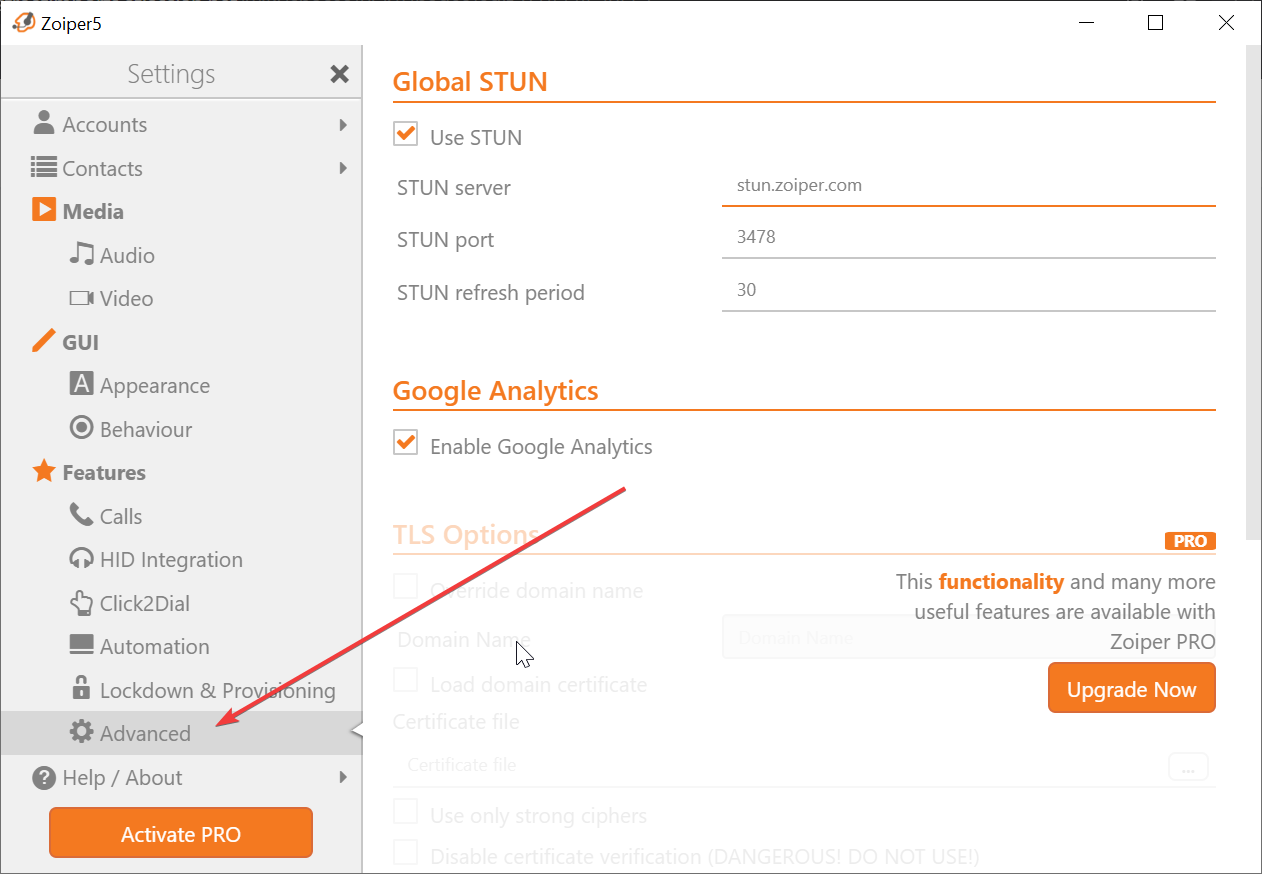Click the Advanced gear icon
Image resolution: width=1262 pixels, height=874 pixels.
[x=81, y=732]
